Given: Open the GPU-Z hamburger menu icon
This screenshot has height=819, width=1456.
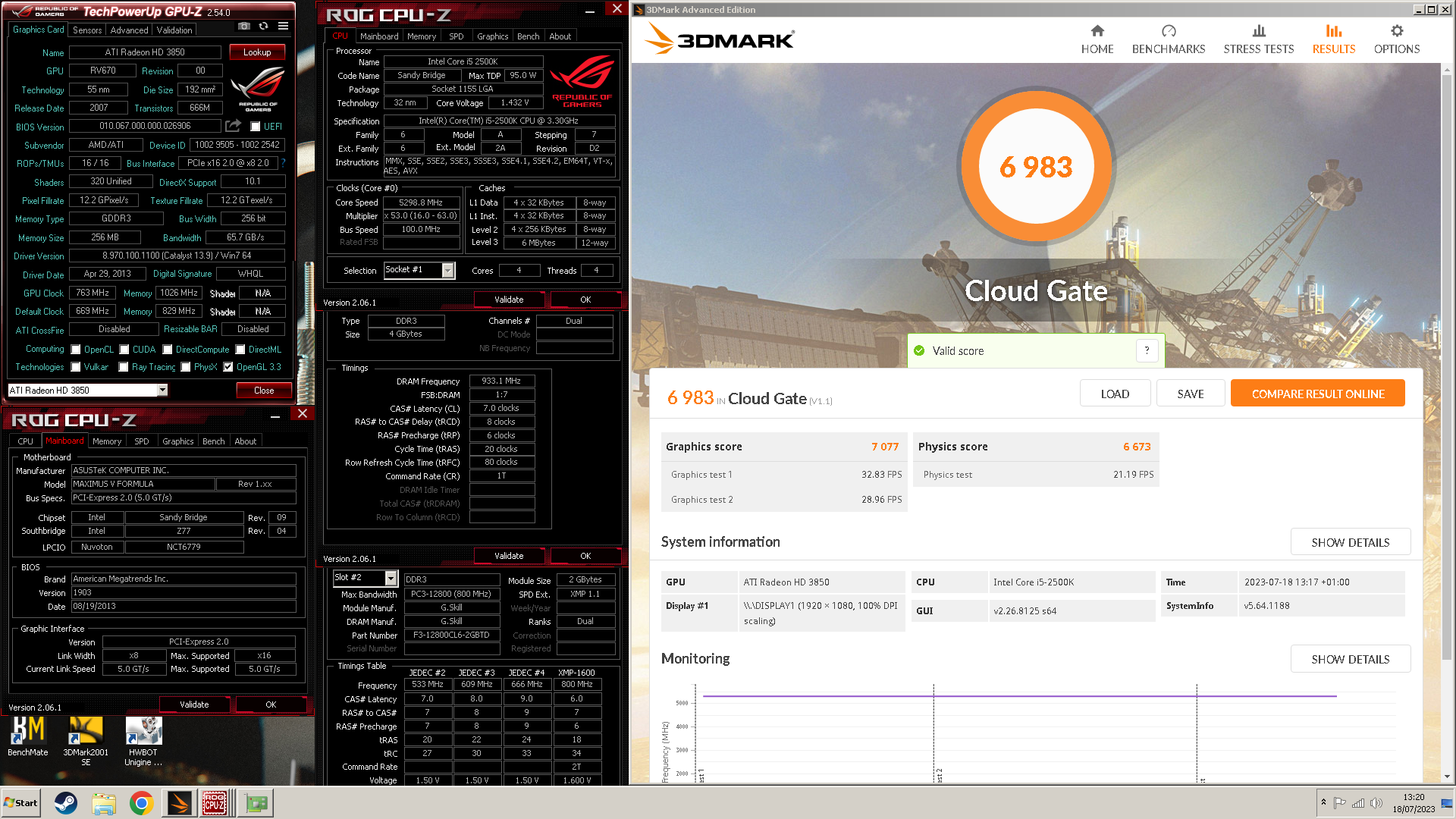Looking at the screenshot, I should [x=283, y=27].
